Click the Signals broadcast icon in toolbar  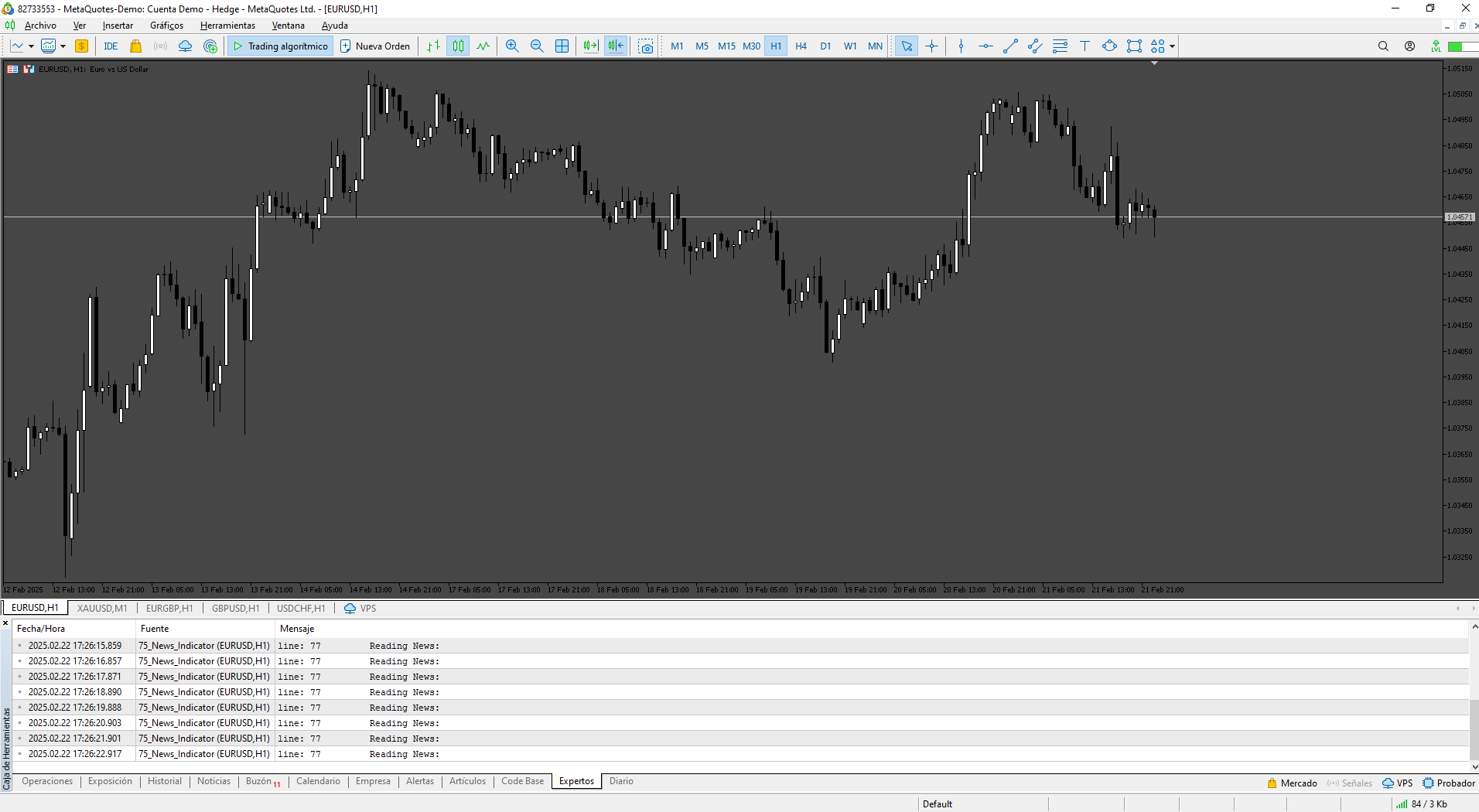tap(160, 46)
